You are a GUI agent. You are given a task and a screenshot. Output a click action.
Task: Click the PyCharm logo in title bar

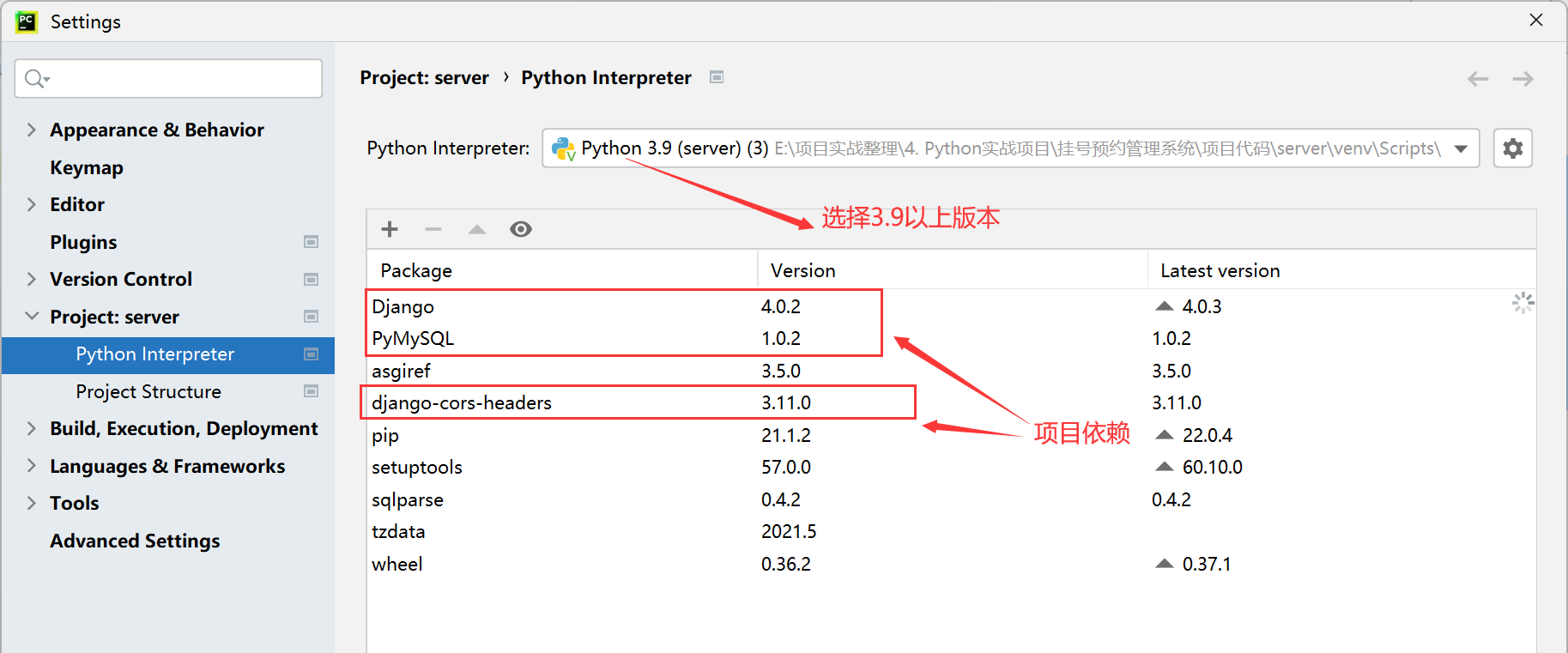(x=27, y=21)
